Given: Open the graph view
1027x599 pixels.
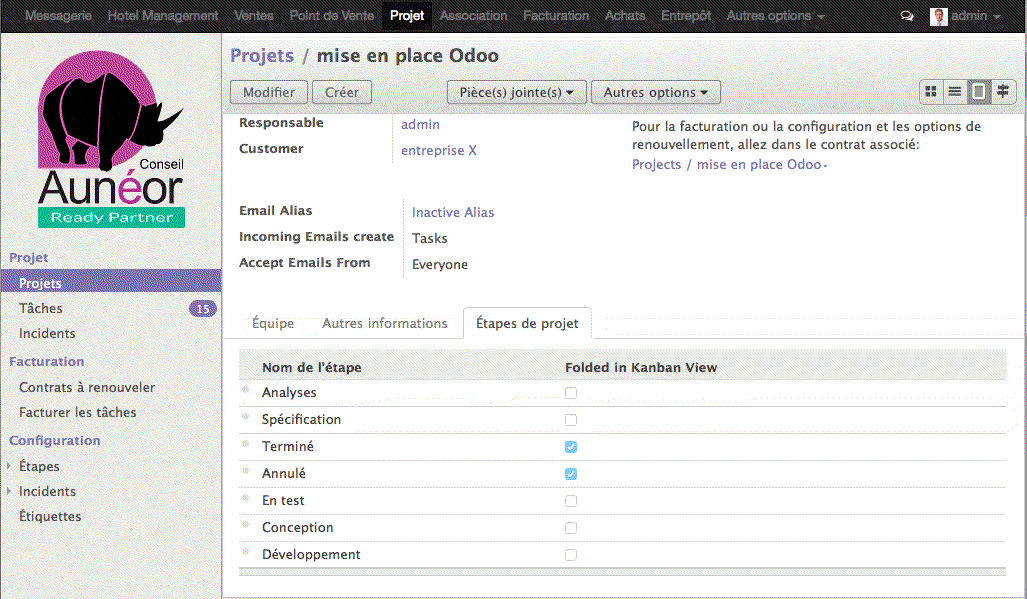Looking at the screenshot, I should point(1003,91).
